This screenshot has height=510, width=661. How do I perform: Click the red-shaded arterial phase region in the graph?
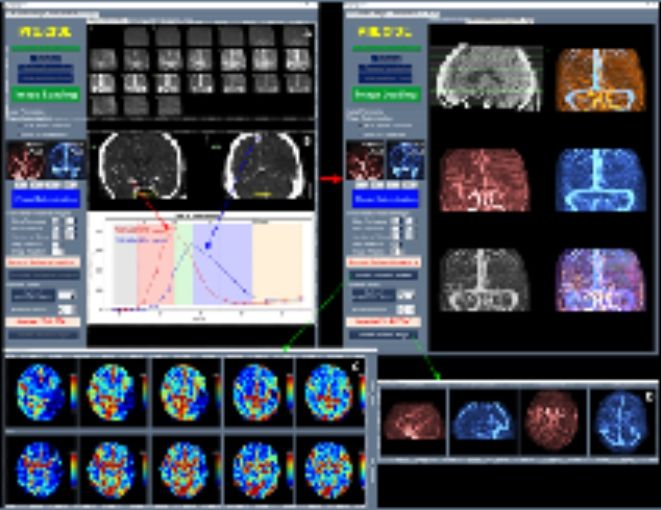(156, 270)
